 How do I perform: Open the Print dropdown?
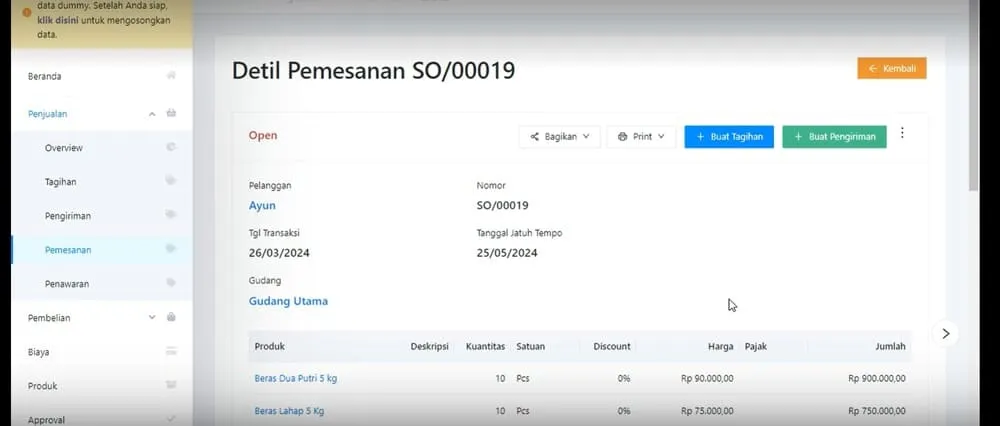(x=641, y=136)
